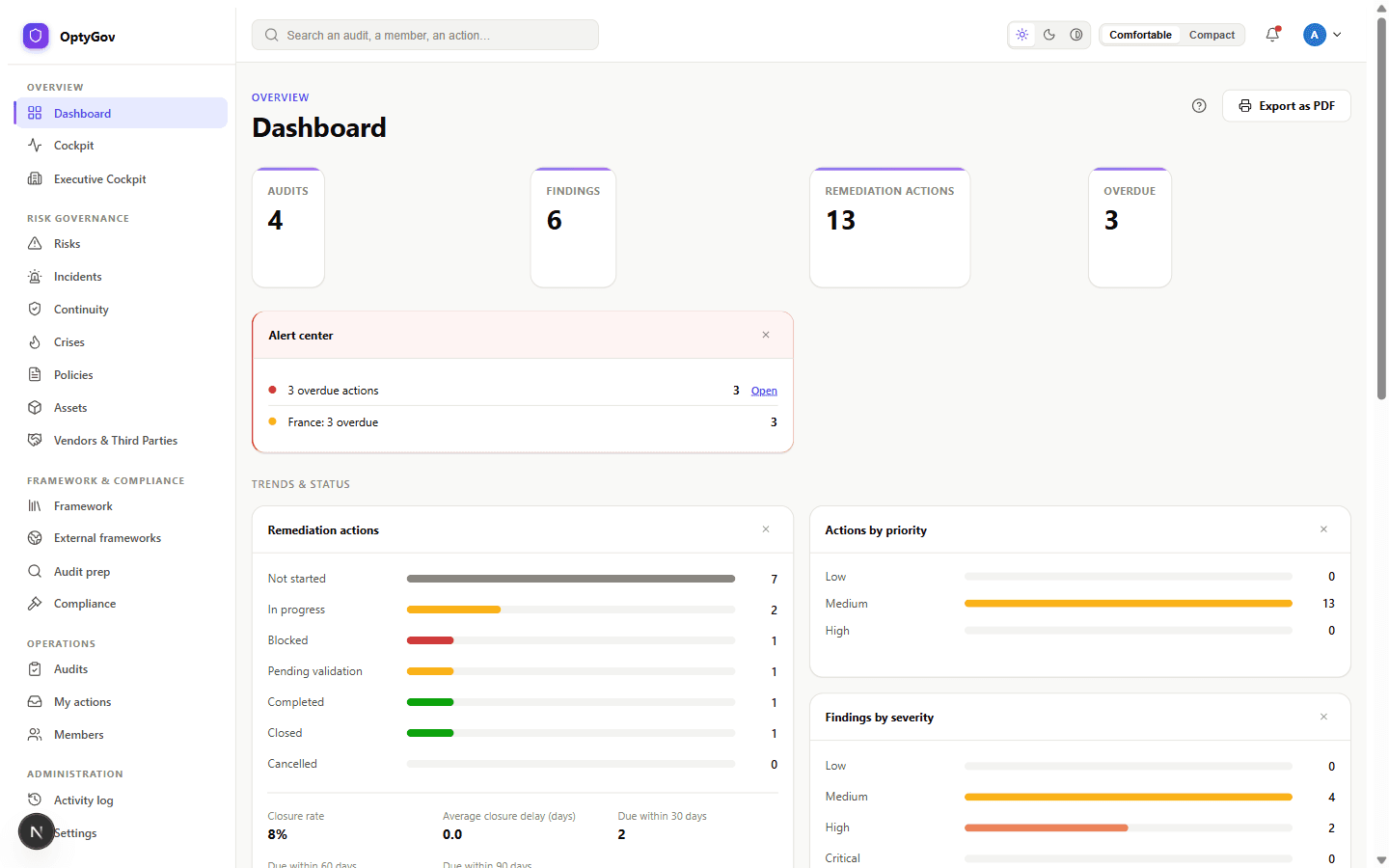The width and height of the screenshot is (1389, 868).
Task: Go to Risks page
Action: [121, 244]
